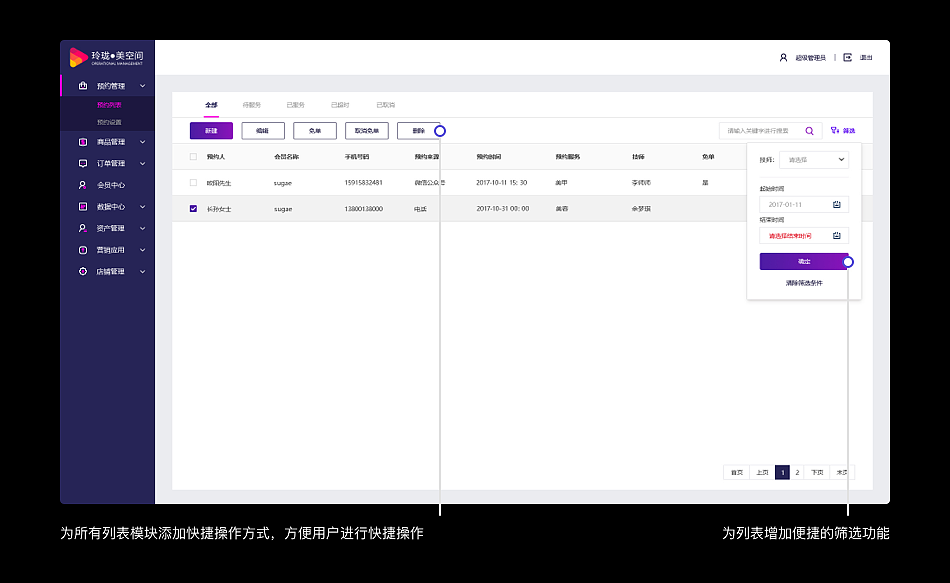
Task: Collapse the 预约管理 chevron
Action: tap(142, 86)
